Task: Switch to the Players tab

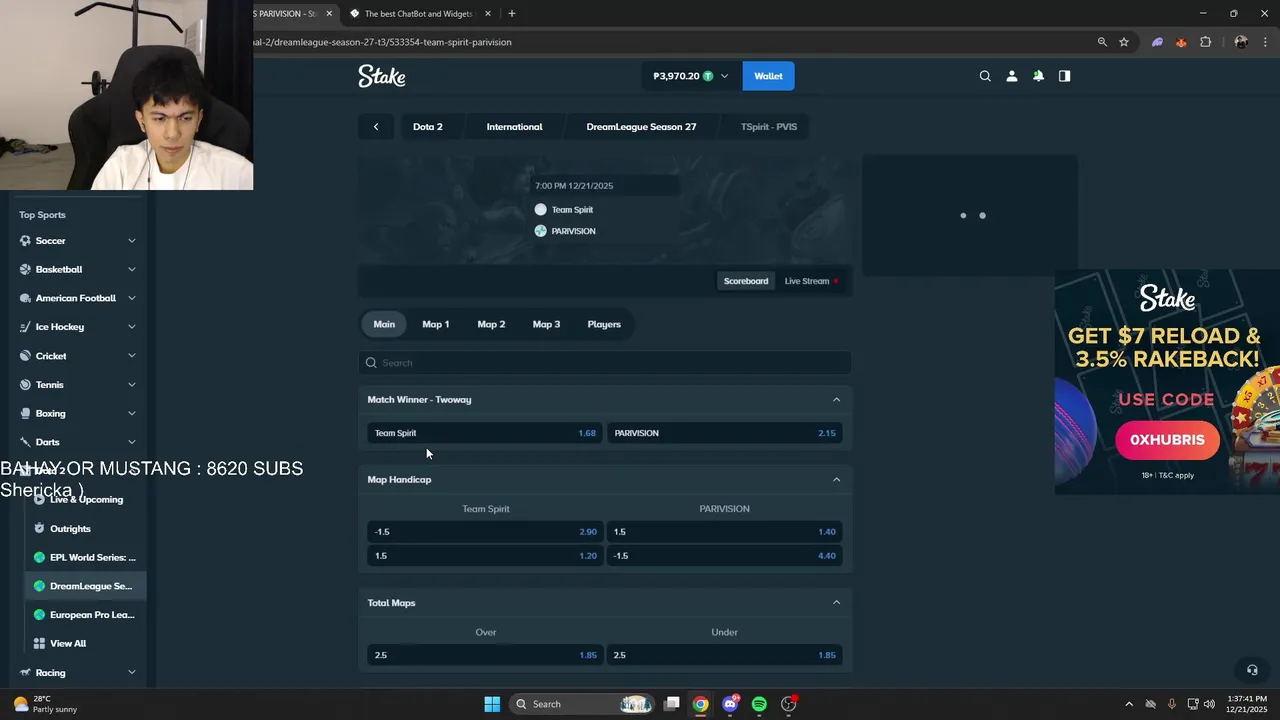Action: coord(604,324)
